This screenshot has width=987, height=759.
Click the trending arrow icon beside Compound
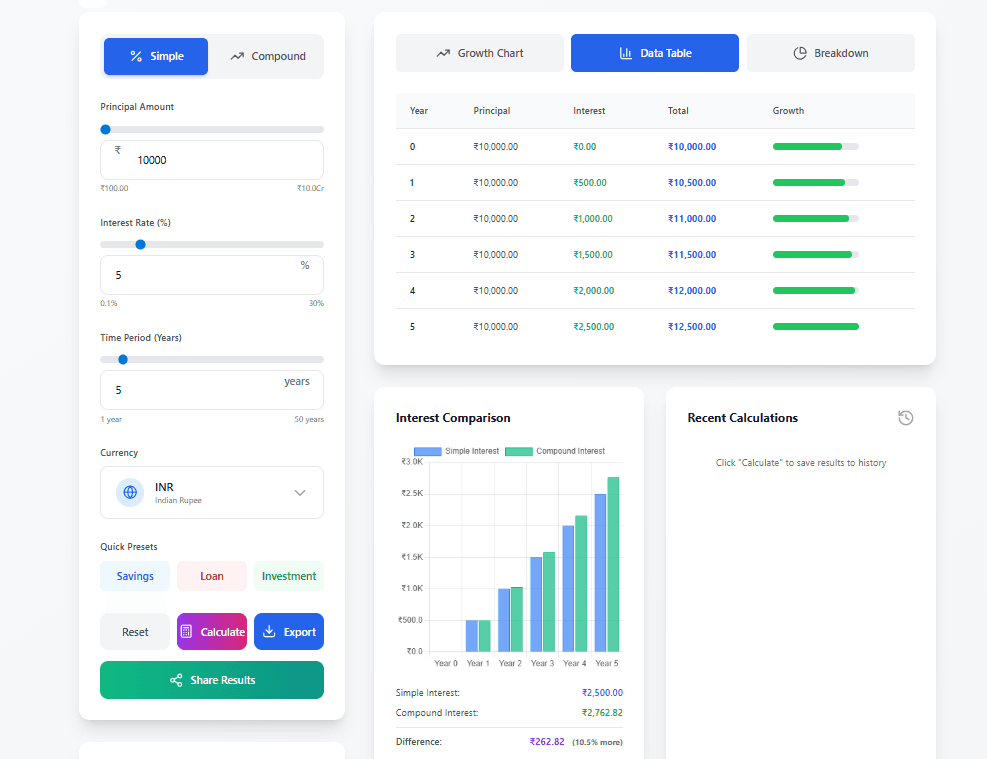tap(238, 56)
